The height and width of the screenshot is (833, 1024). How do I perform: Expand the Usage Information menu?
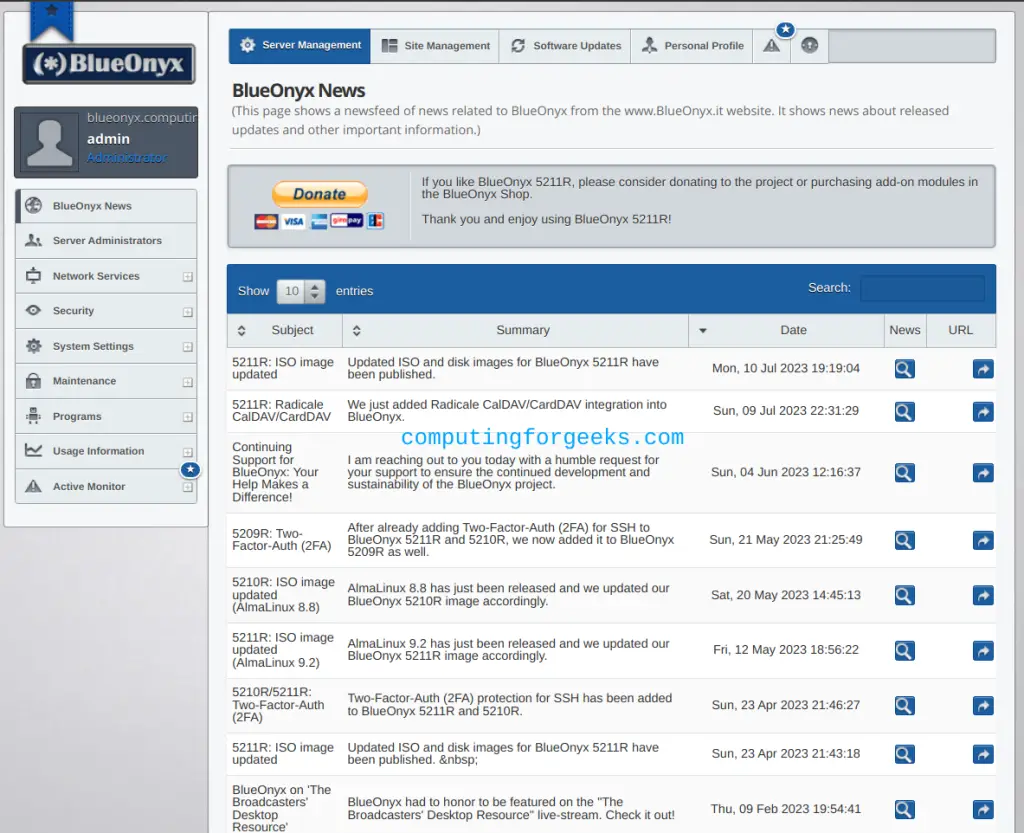point(187,452)
